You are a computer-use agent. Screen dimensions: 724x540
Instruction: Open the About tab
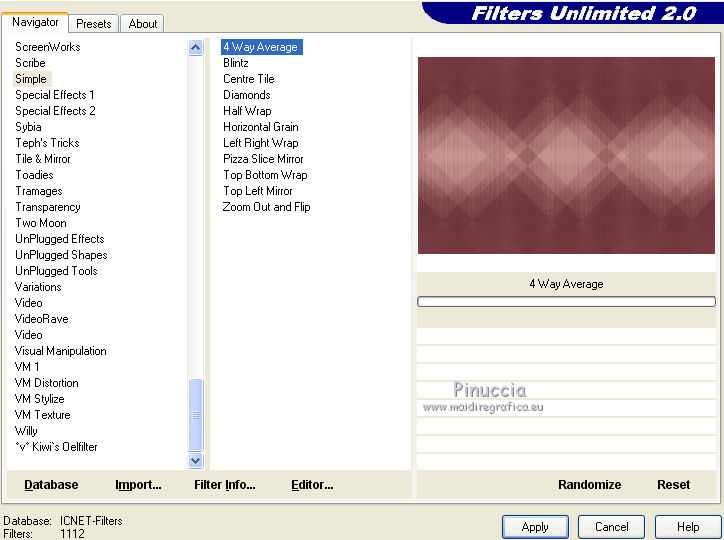[x=143, y=24]
